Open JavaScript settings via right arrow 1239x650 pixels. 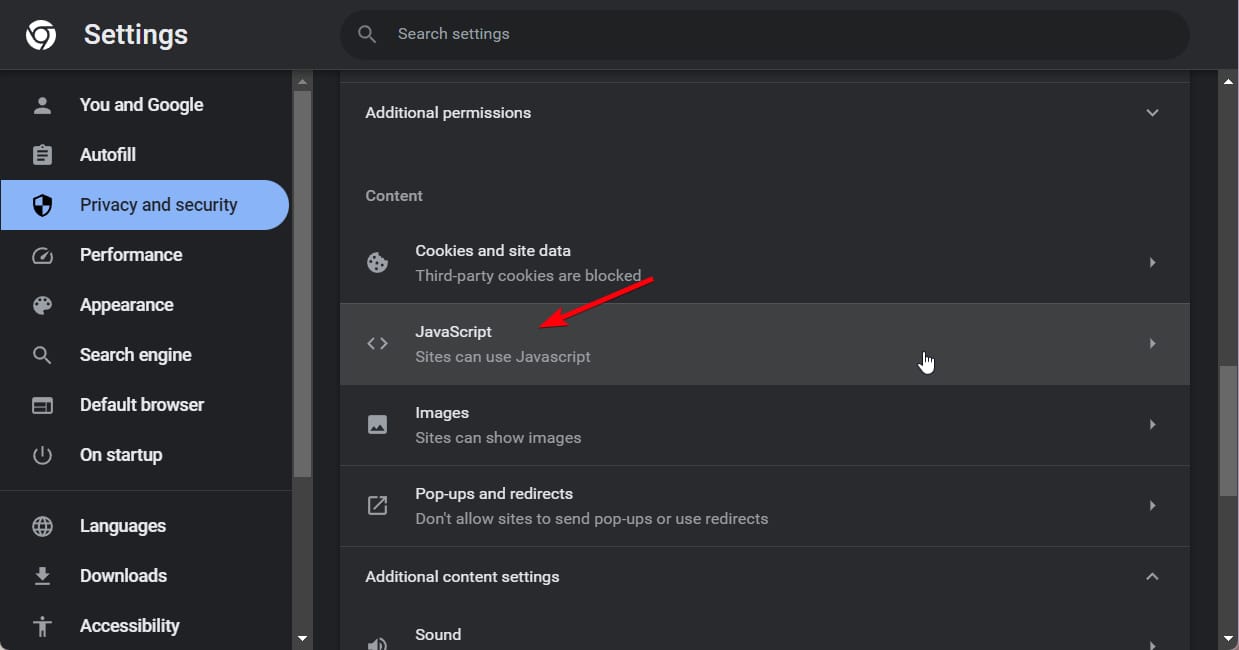[x=1152, y=344]
